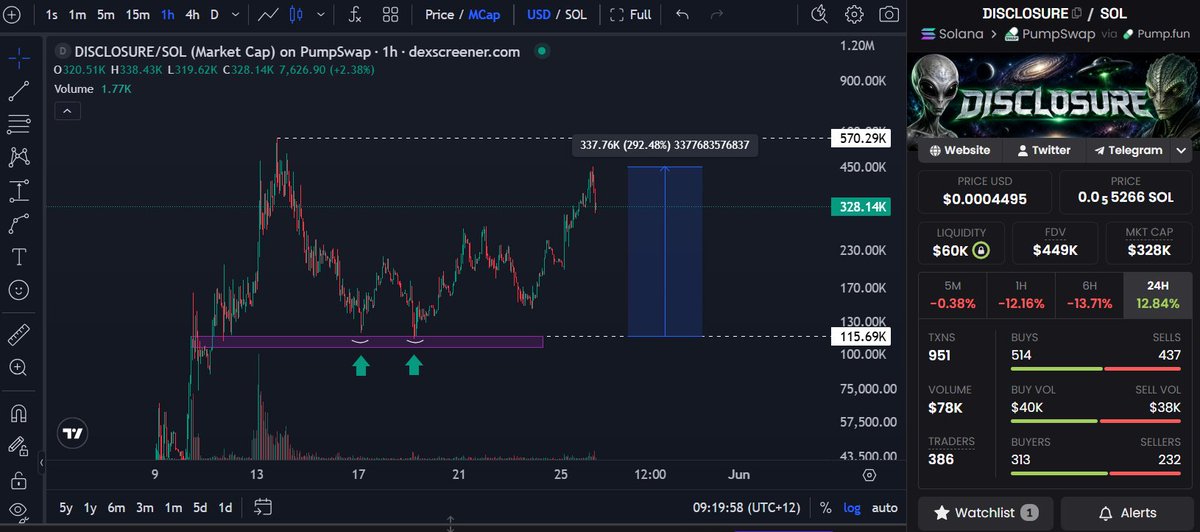This screenshot has width=1200, height=532.
Task: Lock all drawing tools
Action: click(19, 479)
